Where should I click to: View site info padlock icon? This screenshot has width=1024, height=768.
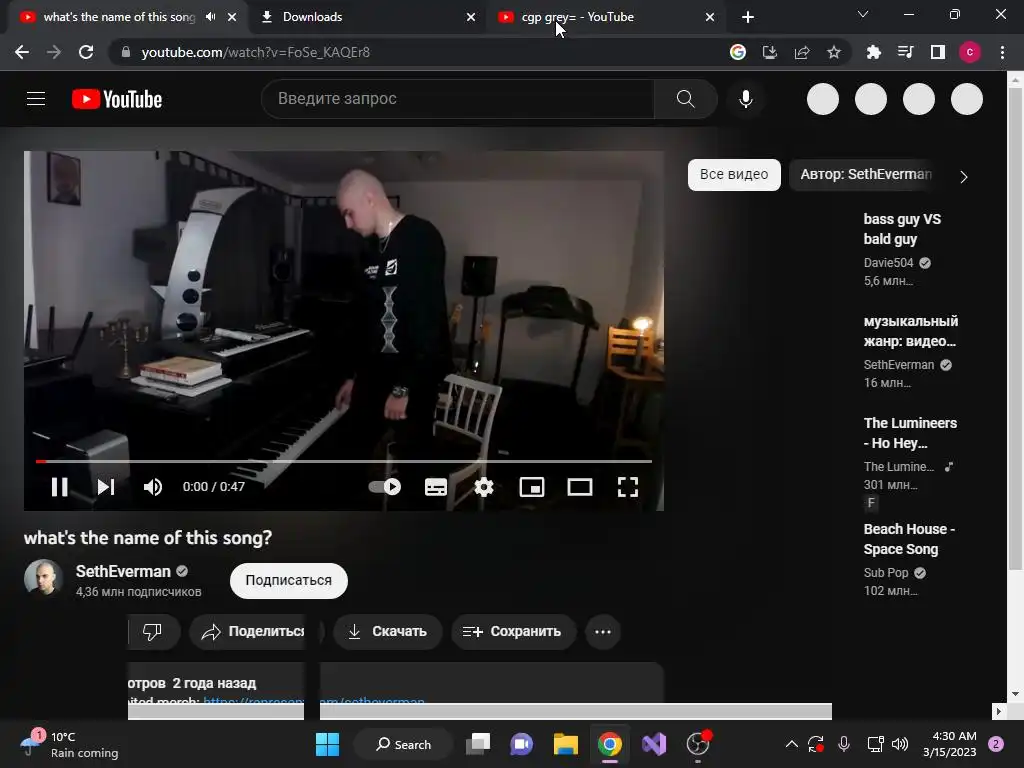pos(125,52)
